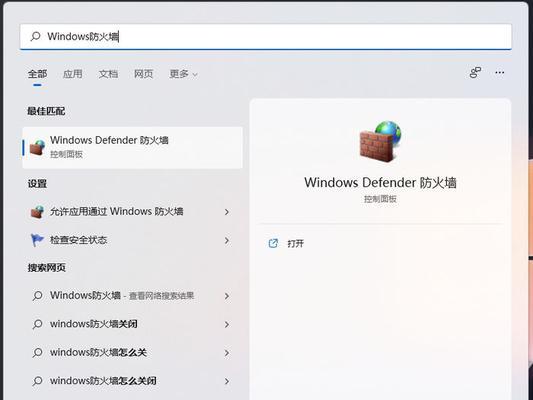Open windows防火墙怎么关闭 web suggestion

133,381
